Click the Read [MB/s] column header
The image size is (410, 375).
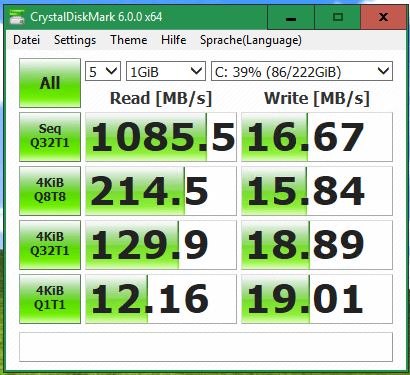(x=161, y=99)
